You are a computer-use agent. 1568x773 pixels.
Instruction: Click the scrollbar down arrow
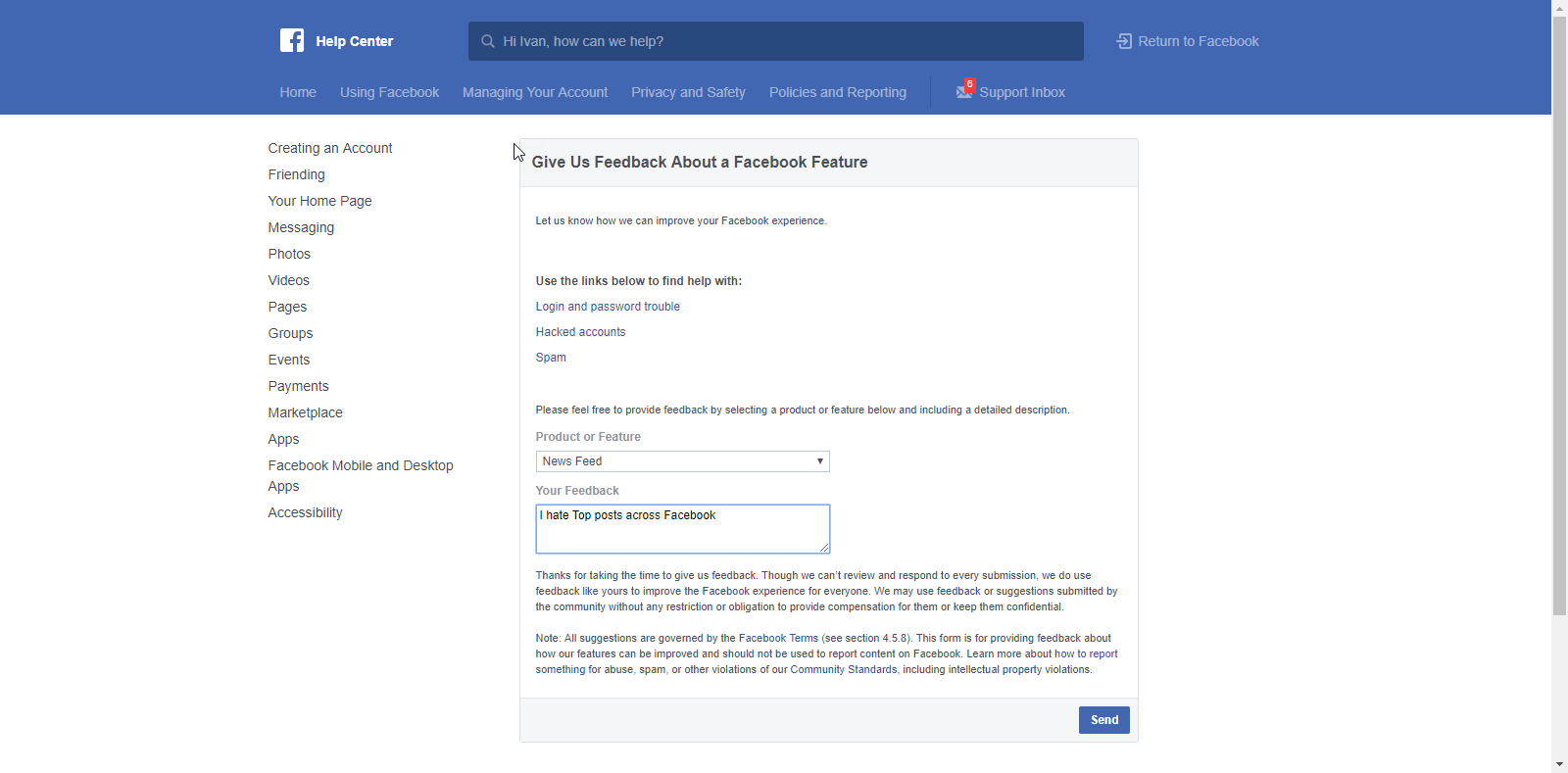tap(1559, 764)
